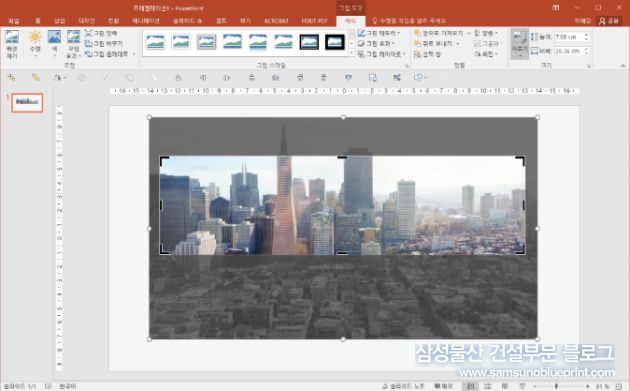
Task: Open Picture Border (그림 테두리) dropdown
Action: coord(378,33)
